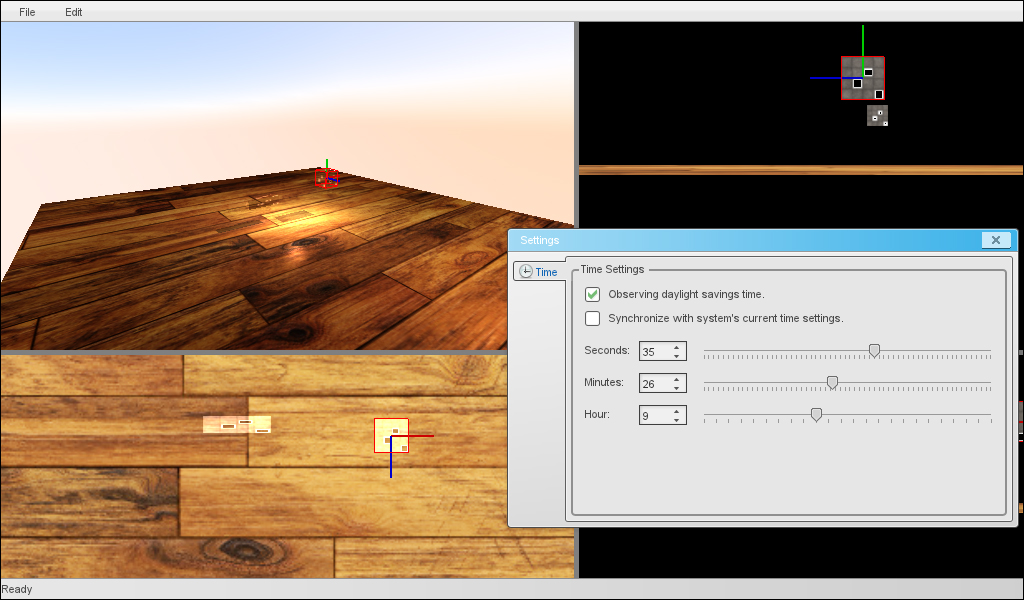Select the red-outlined cube in the side view
1024x600 pixels.
point(863,79)
